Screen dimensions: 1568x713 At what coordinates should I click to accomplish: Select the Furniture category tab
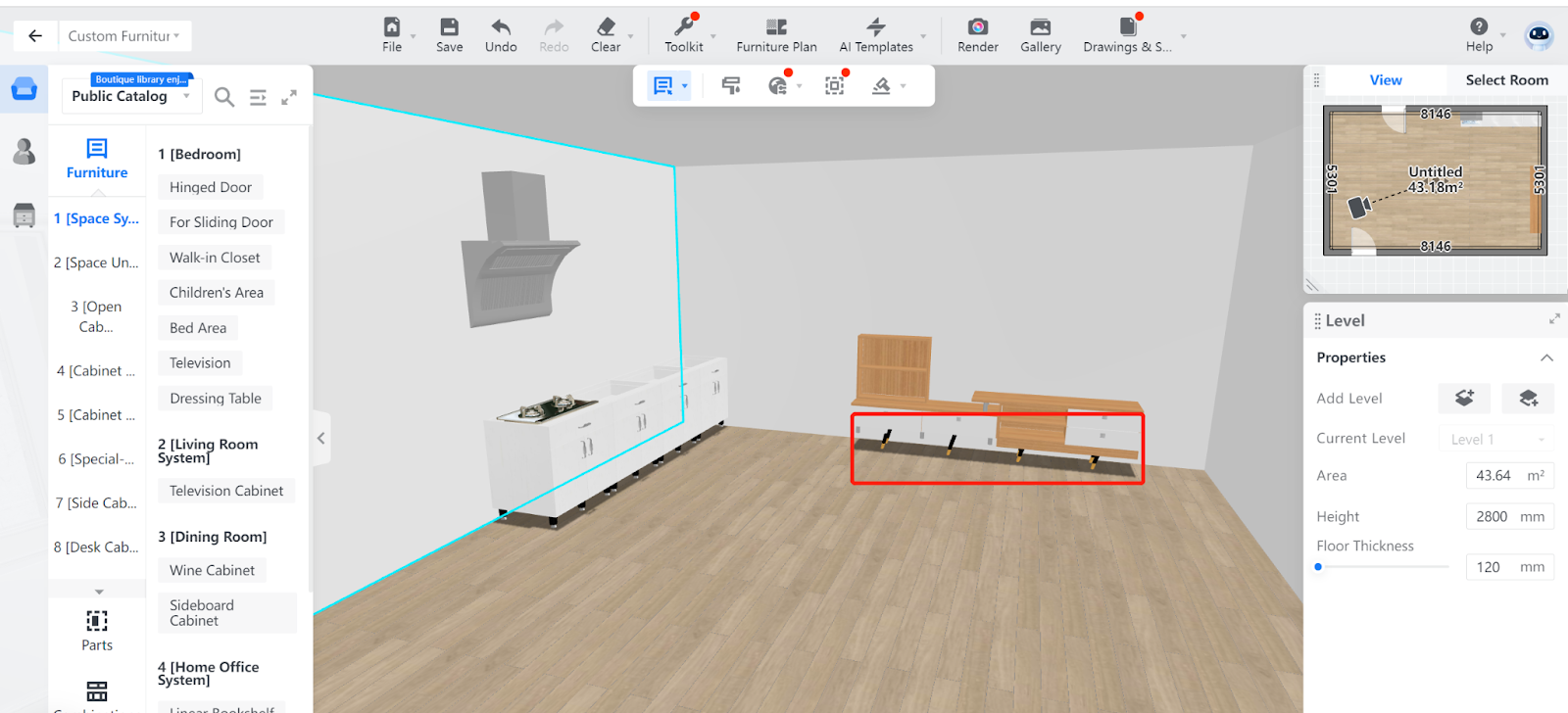pos(97,159)
